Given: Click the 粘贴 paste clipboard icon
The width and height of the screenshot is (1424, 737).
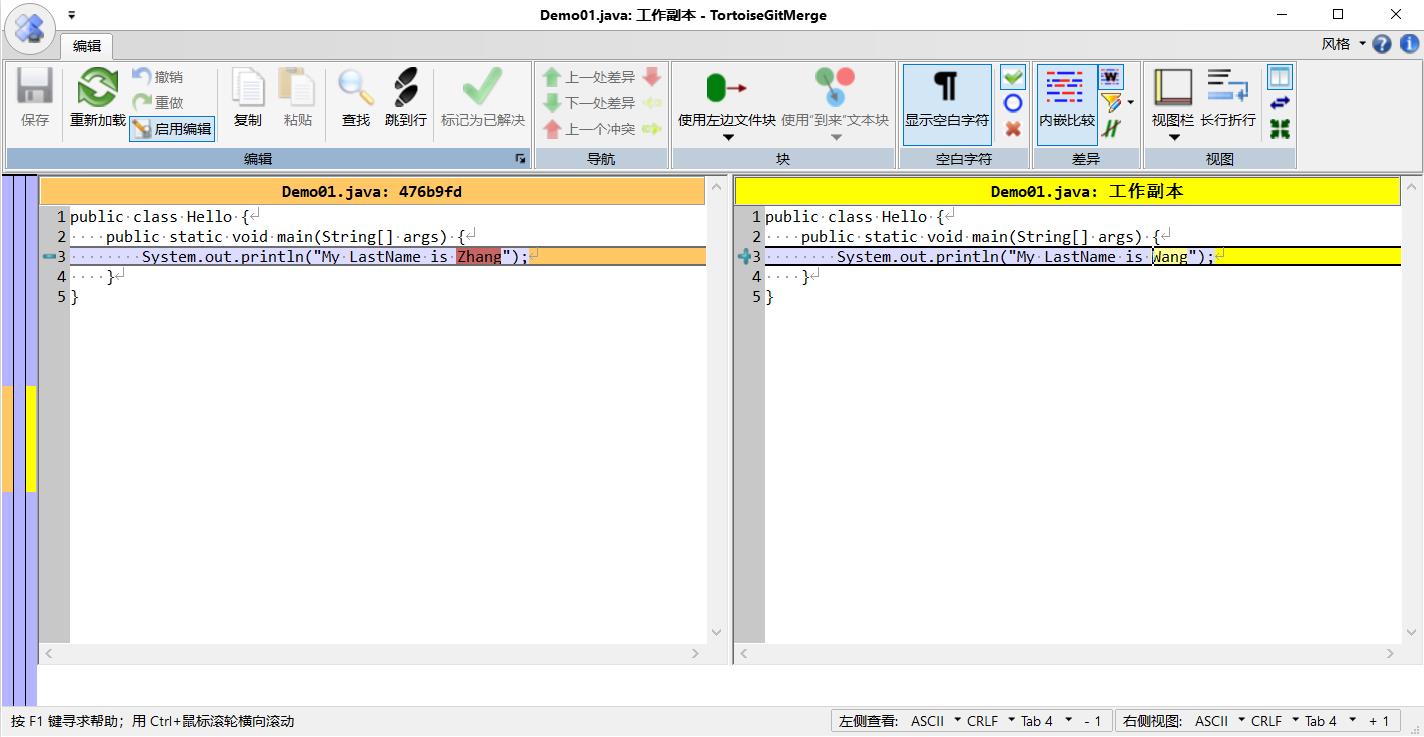Looking at the screenshot, I should [x=297, y=88].
